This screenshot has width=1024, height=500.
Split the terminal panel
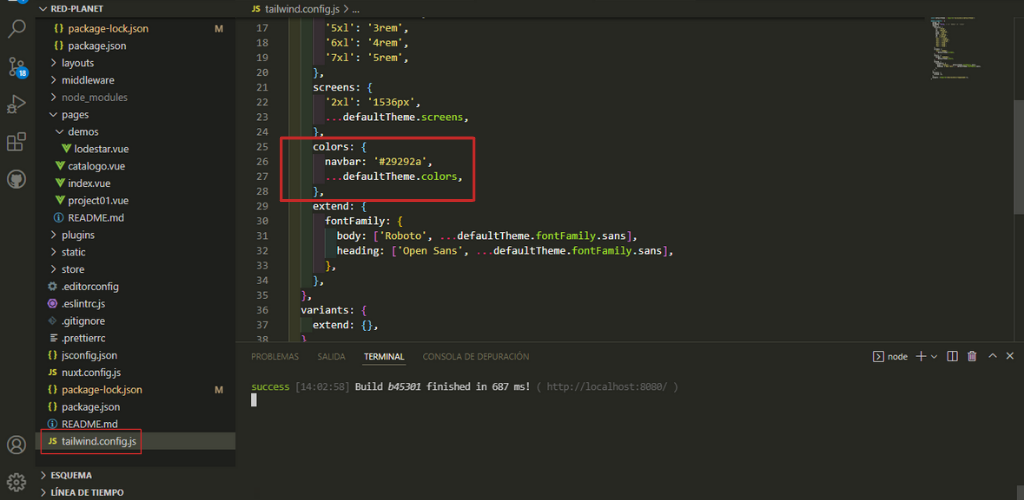[952, 356]
